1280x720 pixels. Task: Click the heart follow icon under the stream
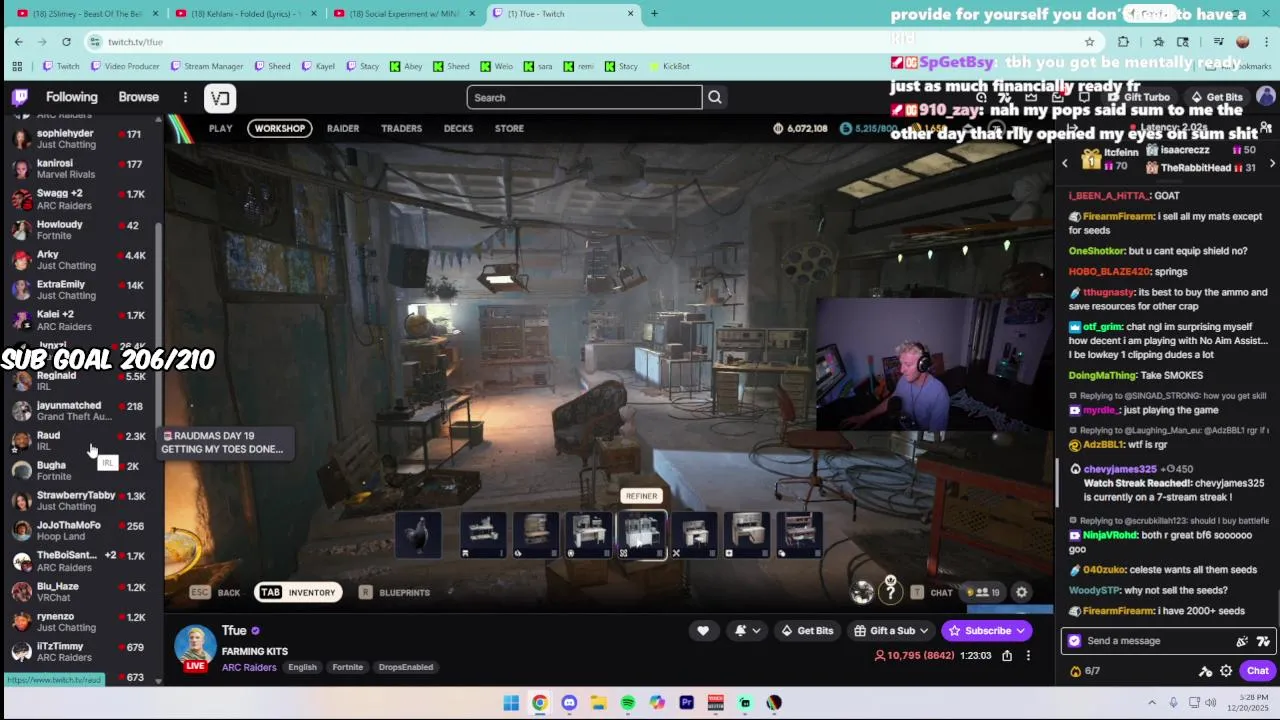[703, 630]
